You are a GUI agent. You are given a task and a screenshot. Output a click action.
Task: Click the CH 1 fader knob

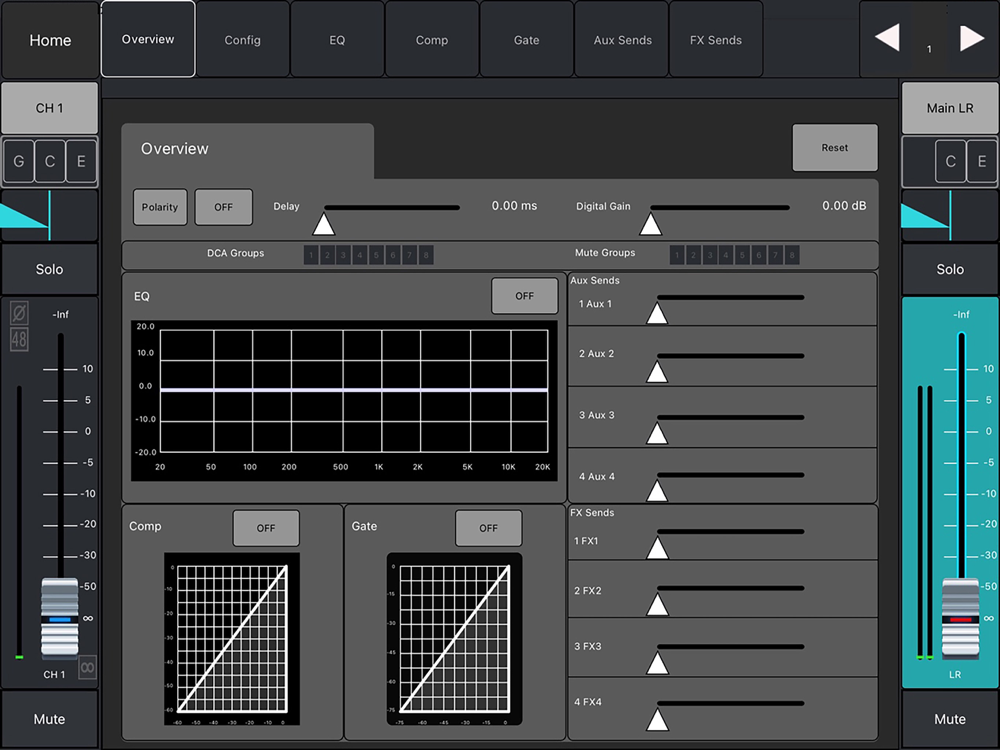tap(60, 618)
